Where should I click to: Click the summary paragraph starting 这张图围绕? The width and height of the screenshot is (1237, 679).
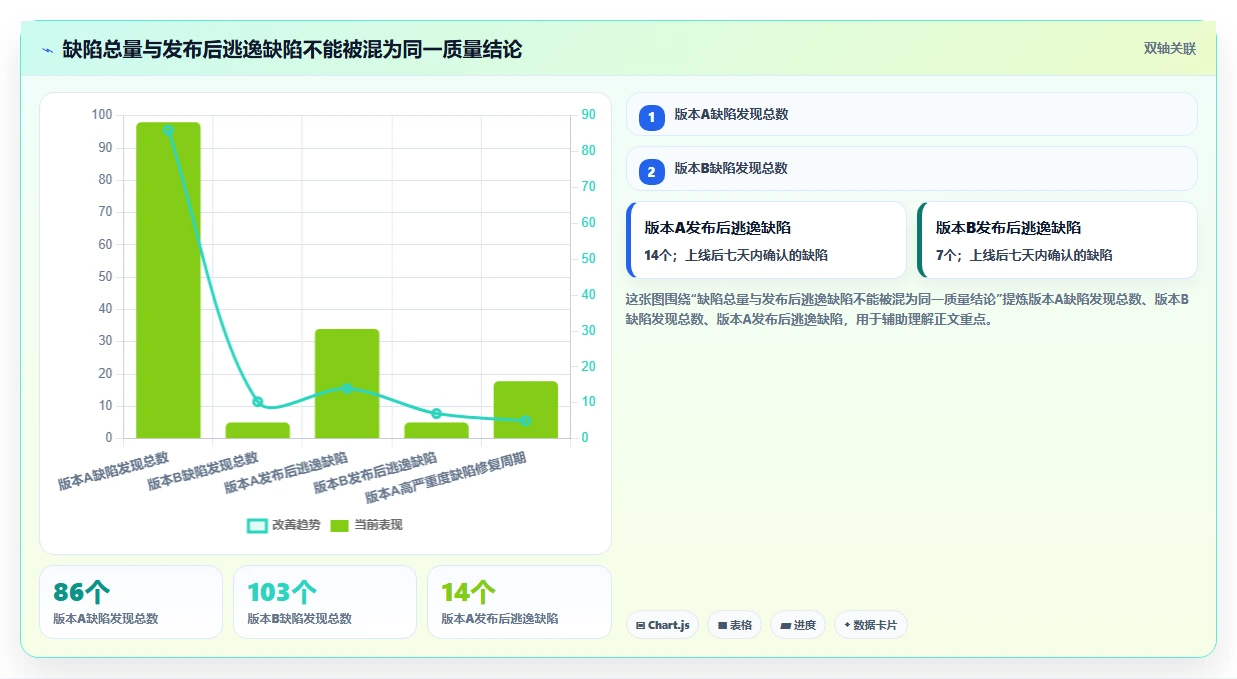907,309
